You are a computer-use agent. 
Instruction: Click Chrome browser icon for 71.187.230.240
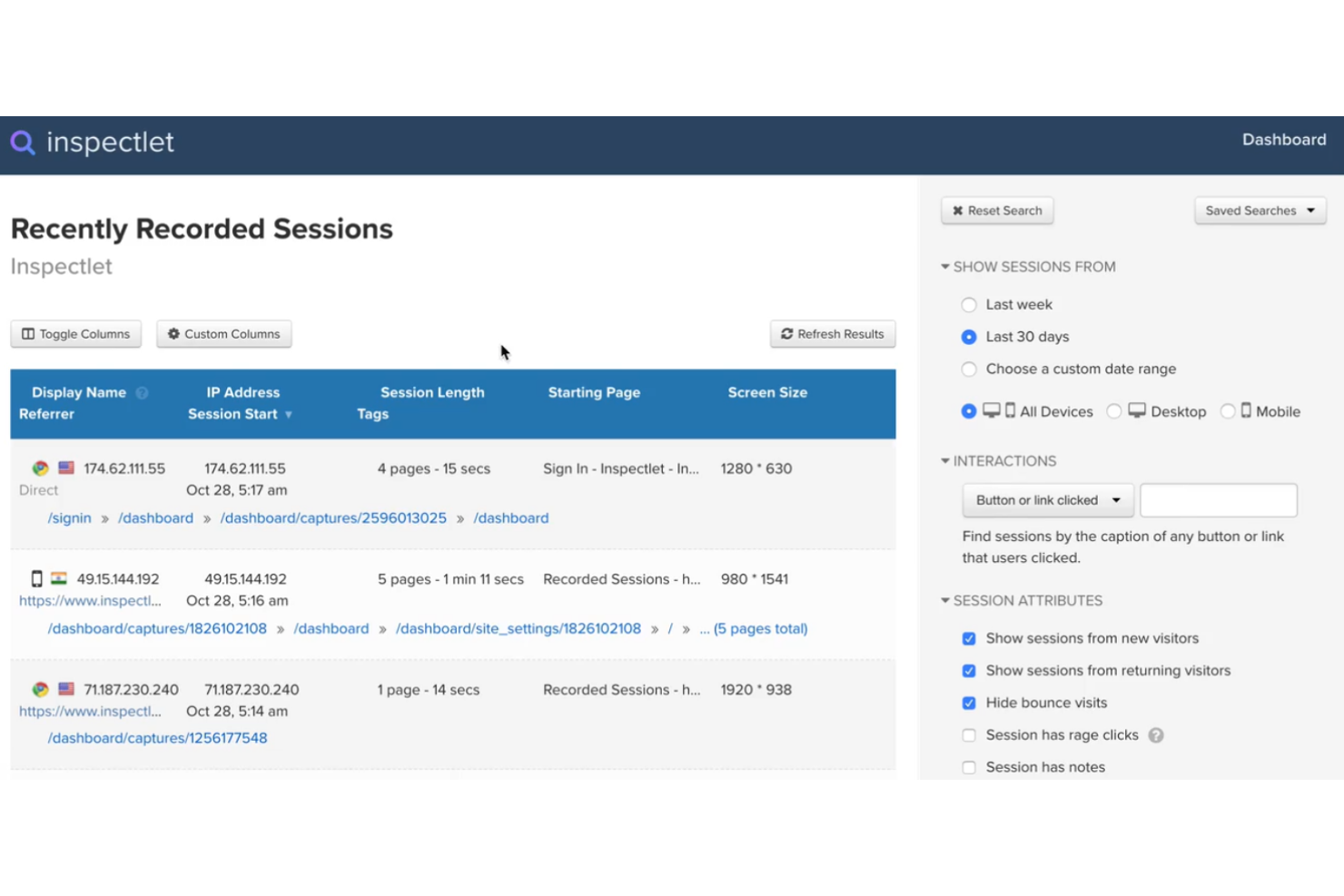click(x=40, y=690)
